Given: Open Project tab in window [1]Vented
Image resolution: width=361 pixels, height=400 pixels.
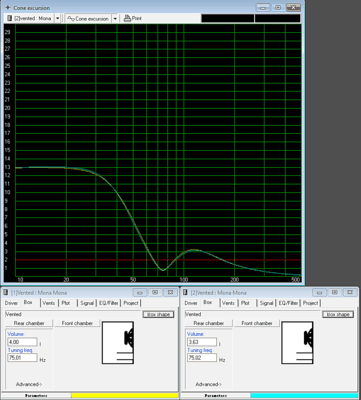Looking at the screenshot, I should tap(131, 303).
